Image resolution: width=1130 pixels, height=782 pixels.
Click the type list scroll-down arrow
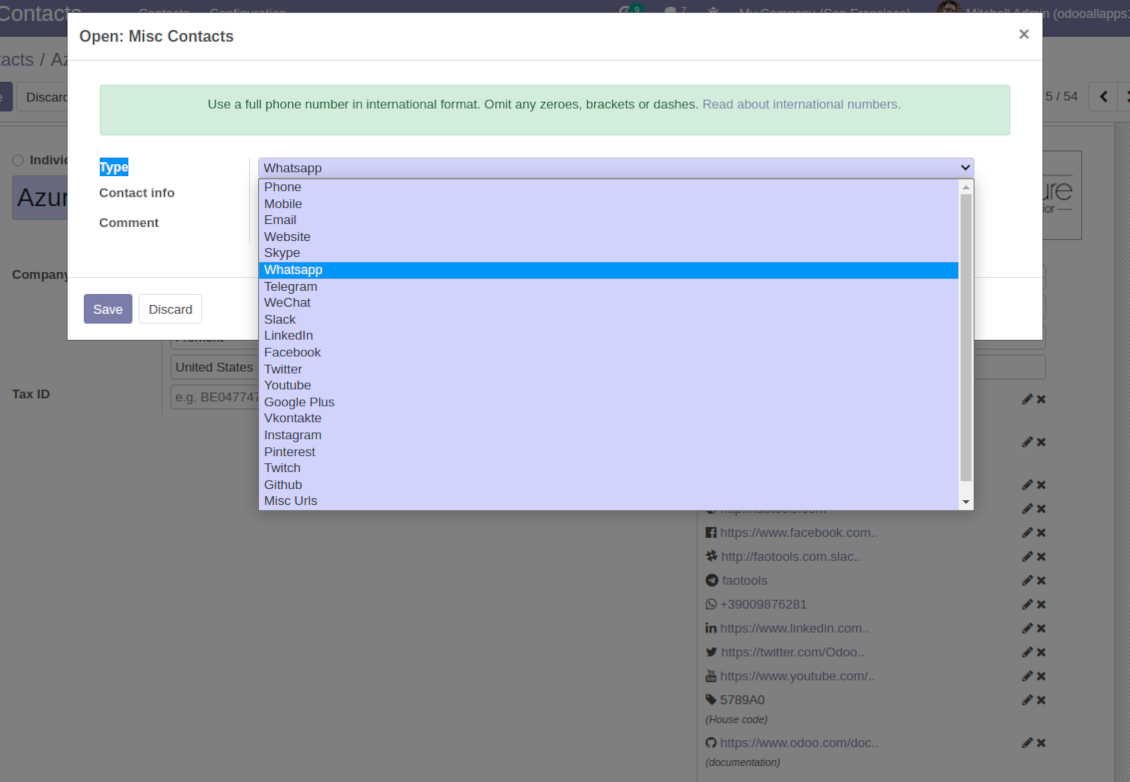[x=966, y=502]
